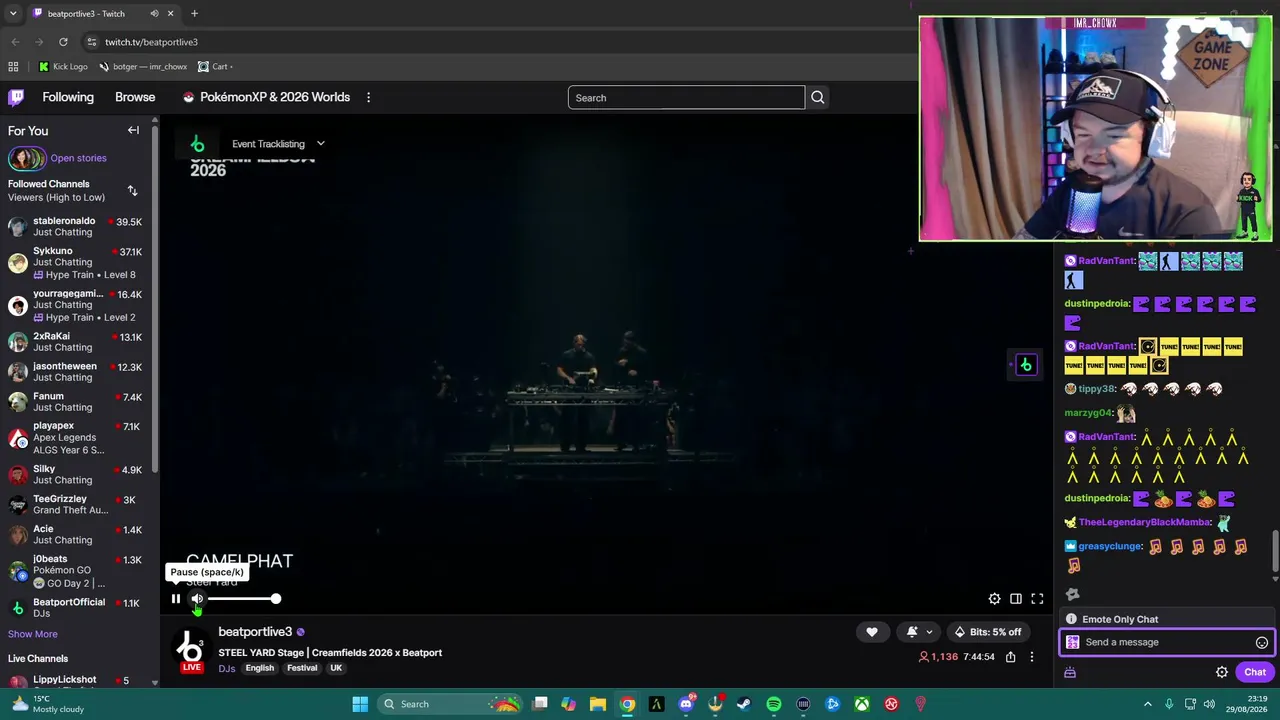Open Discord from the taskbar
The width and height of the screenshot is (1280, 720).
(x=686, y=704)
